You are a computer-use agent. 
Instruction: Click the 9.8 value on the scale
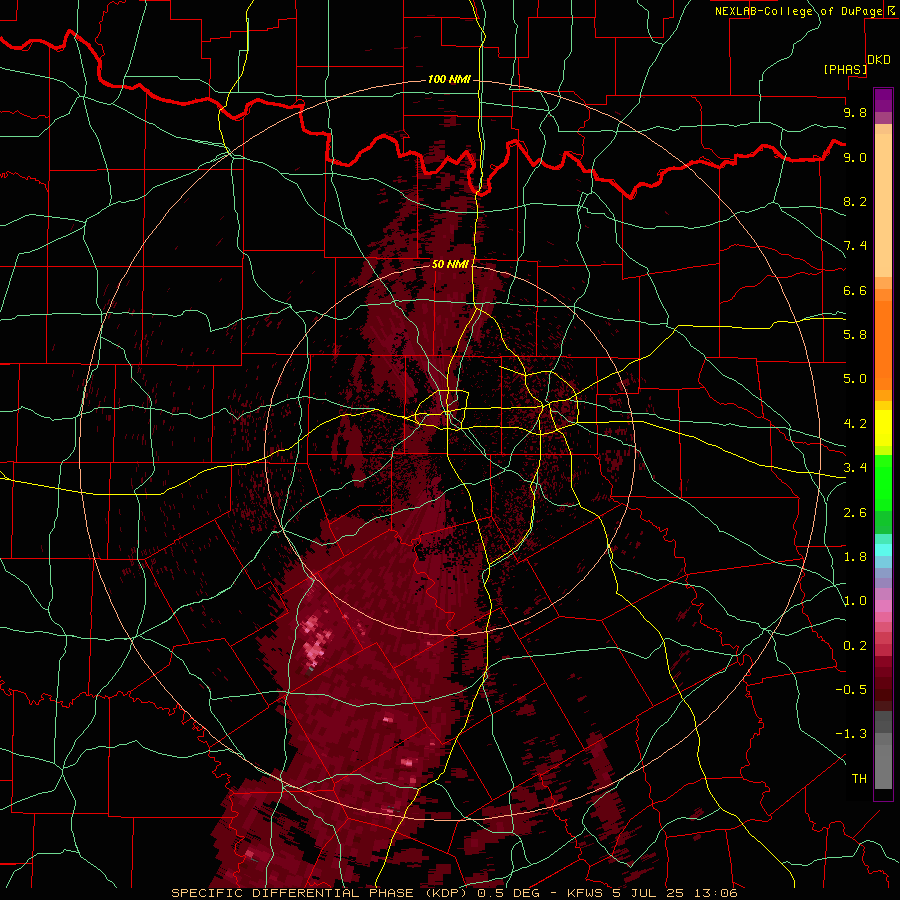click(855, 112)
